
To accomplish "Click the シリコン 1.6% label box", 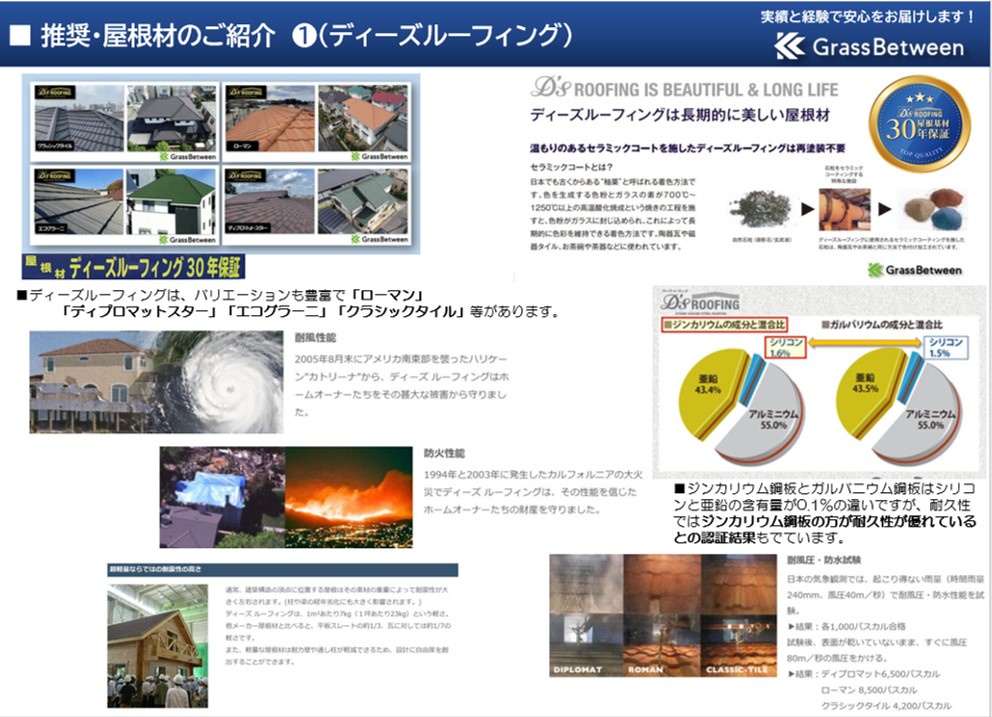I will point(786,347).
